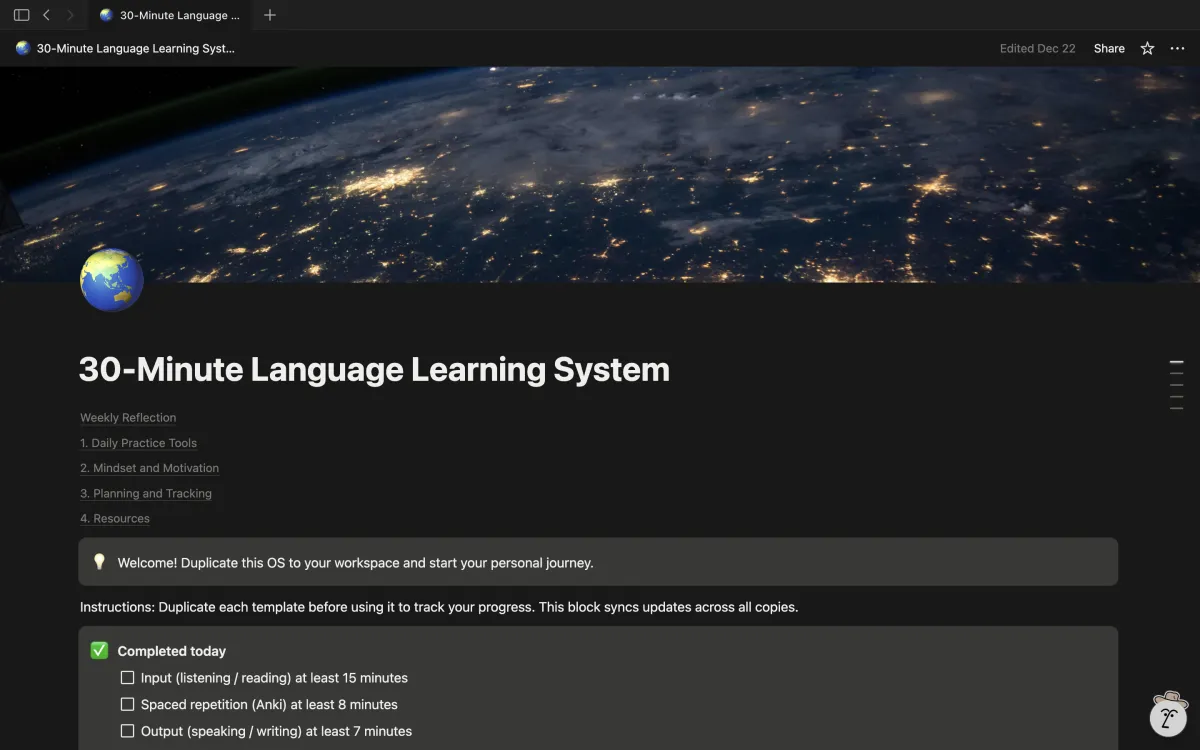Image resolution: width=1200 pixels, height=750 pixels.
Task: Open the Share menu
Action: (1109, 48)
